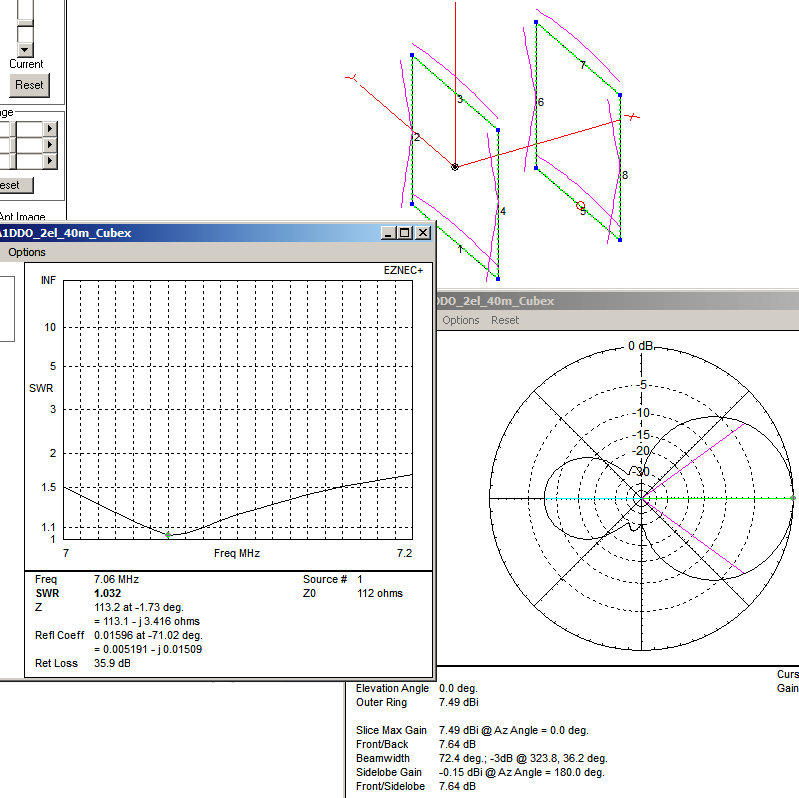Viewport: 799px width, 798px height.
Task: Click the red source circle on wire 5
Action: coord(580,206)
